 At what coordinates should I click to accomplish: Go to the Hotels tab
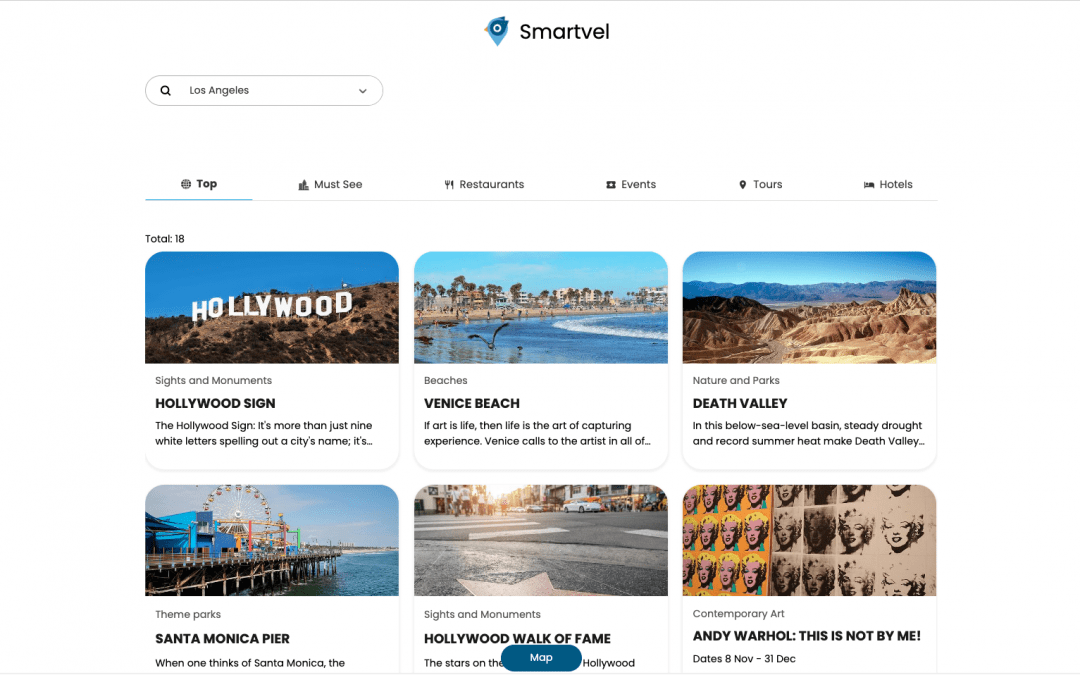coord(896,185)
